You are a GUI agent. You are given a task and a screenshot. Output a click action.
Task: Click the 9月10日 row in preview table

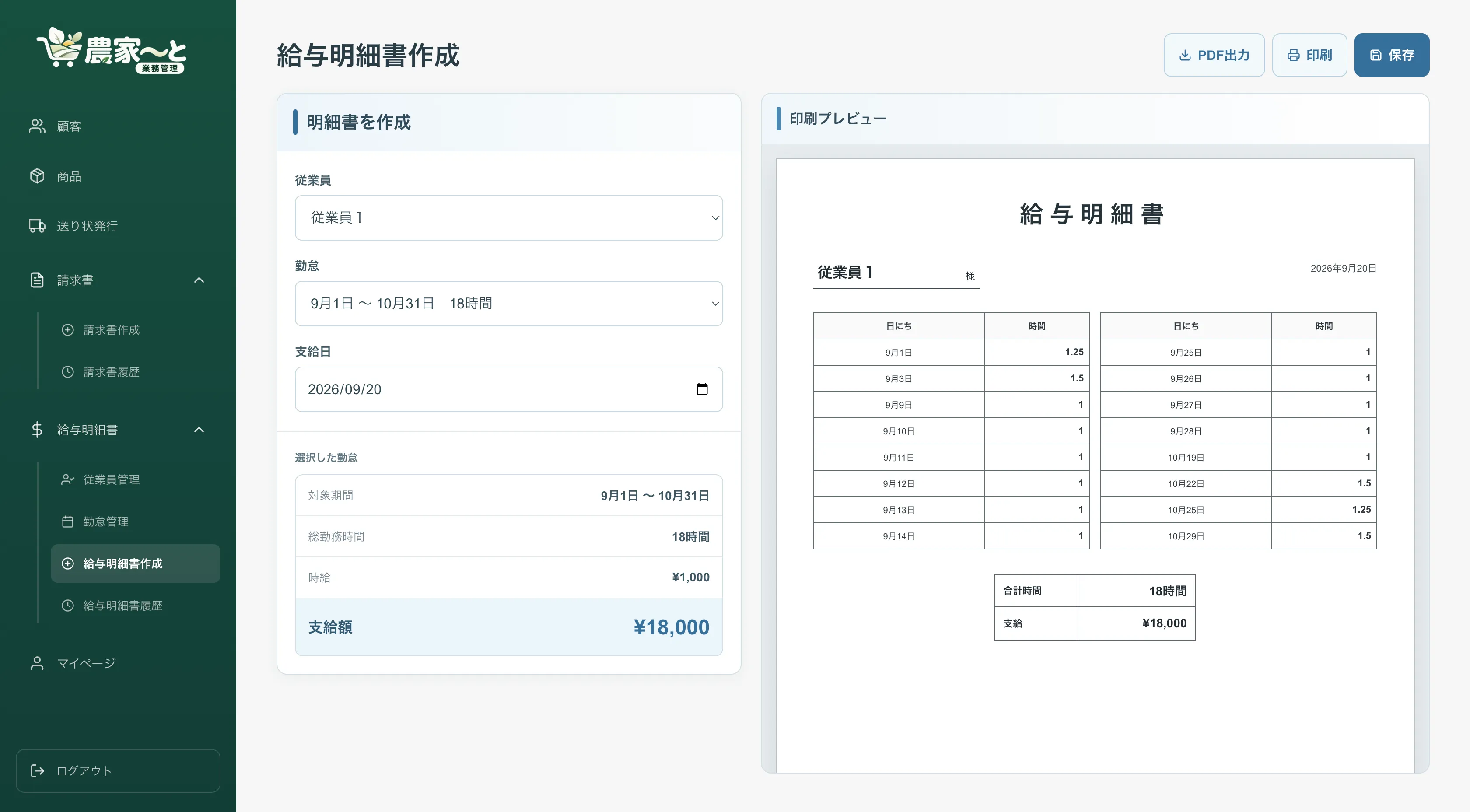[x=951, y=431]
